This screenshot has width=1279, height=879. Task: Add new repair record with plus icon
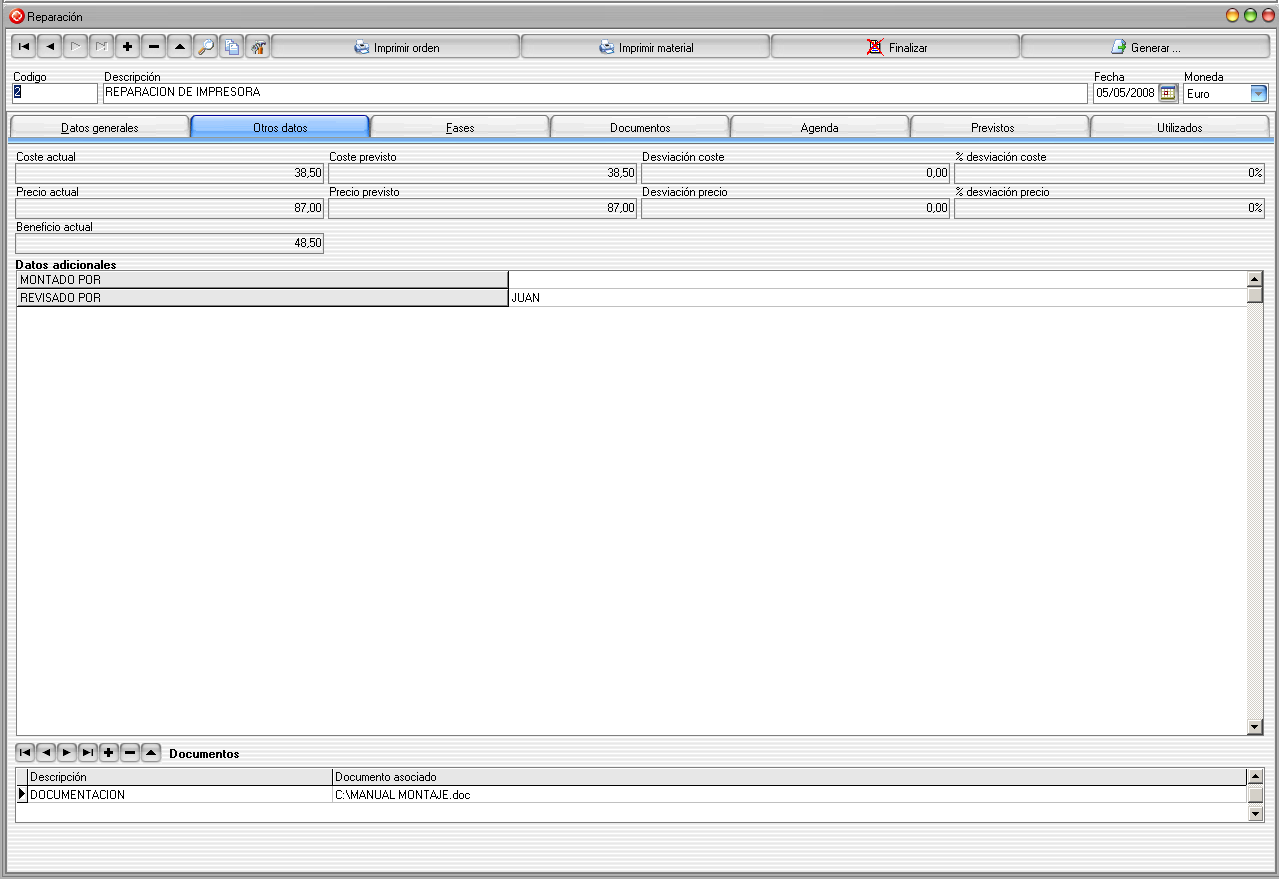(127, 47)
